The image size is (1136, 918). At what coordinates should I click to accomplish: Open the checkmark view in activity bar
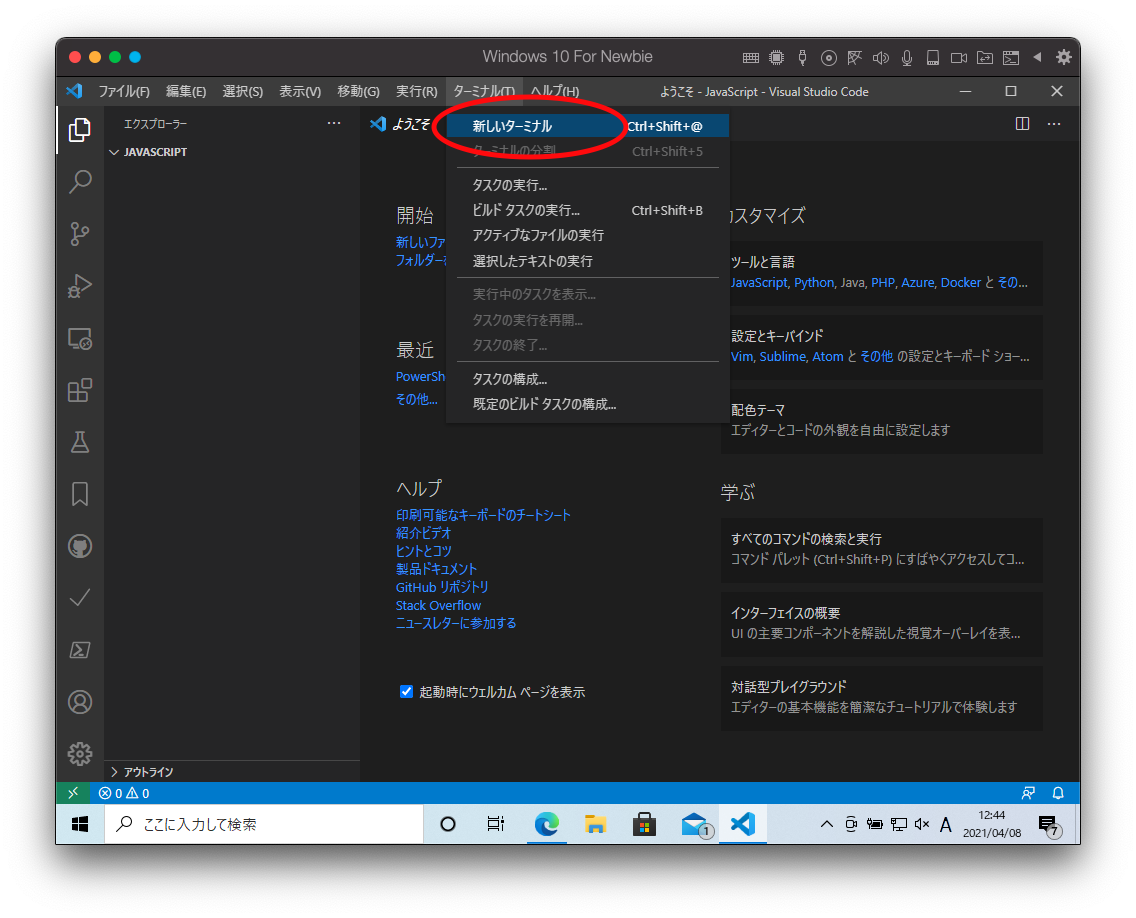coord(80,598)
